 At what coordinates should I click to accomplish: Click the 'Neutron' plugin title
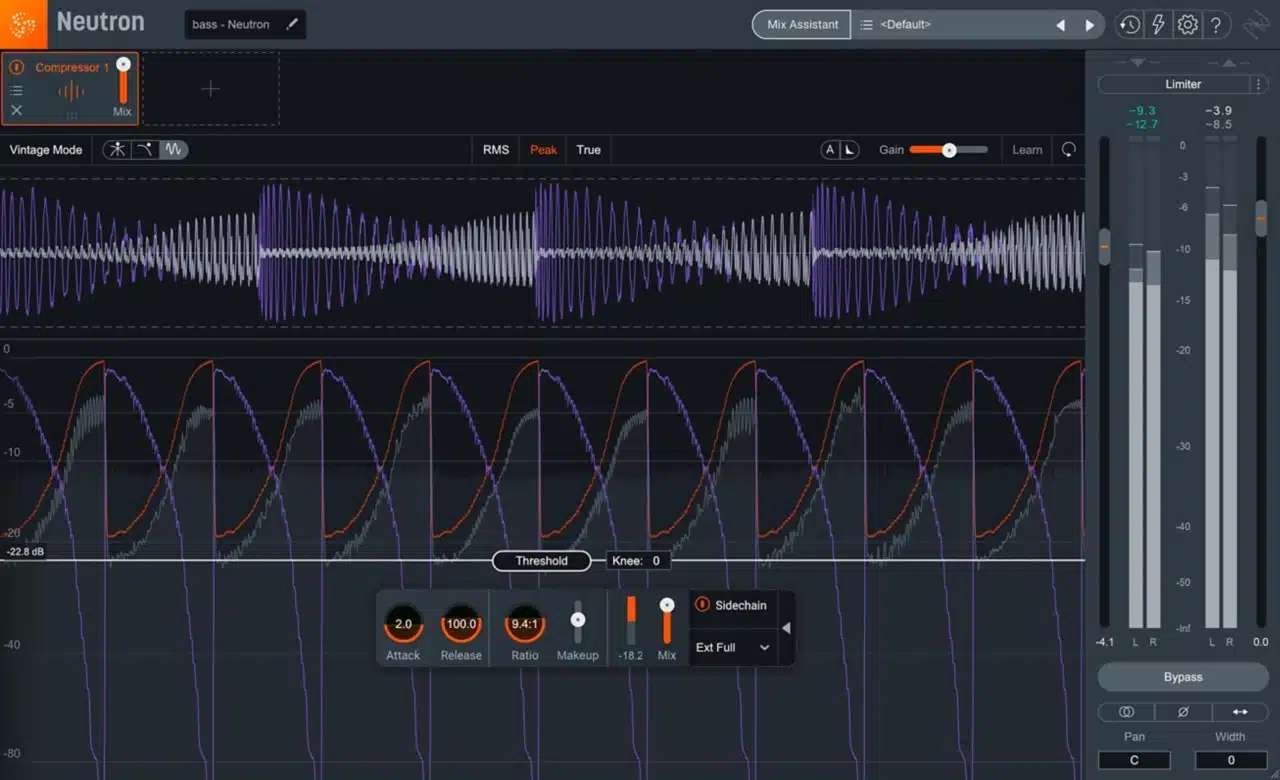point(100,22)
